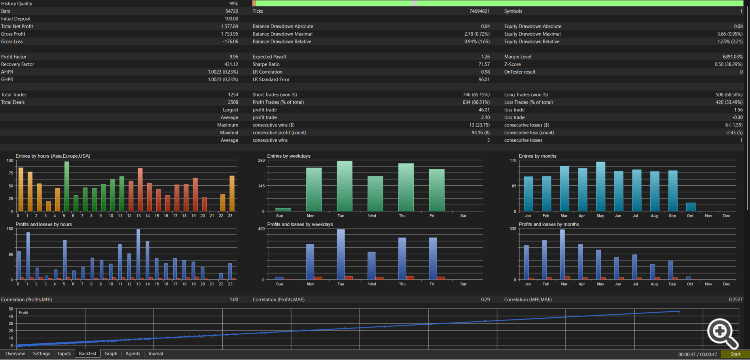Click the Z-Score label
This screenshot has width=750, height=360.
pyautogui.click(x=513, y=64)
